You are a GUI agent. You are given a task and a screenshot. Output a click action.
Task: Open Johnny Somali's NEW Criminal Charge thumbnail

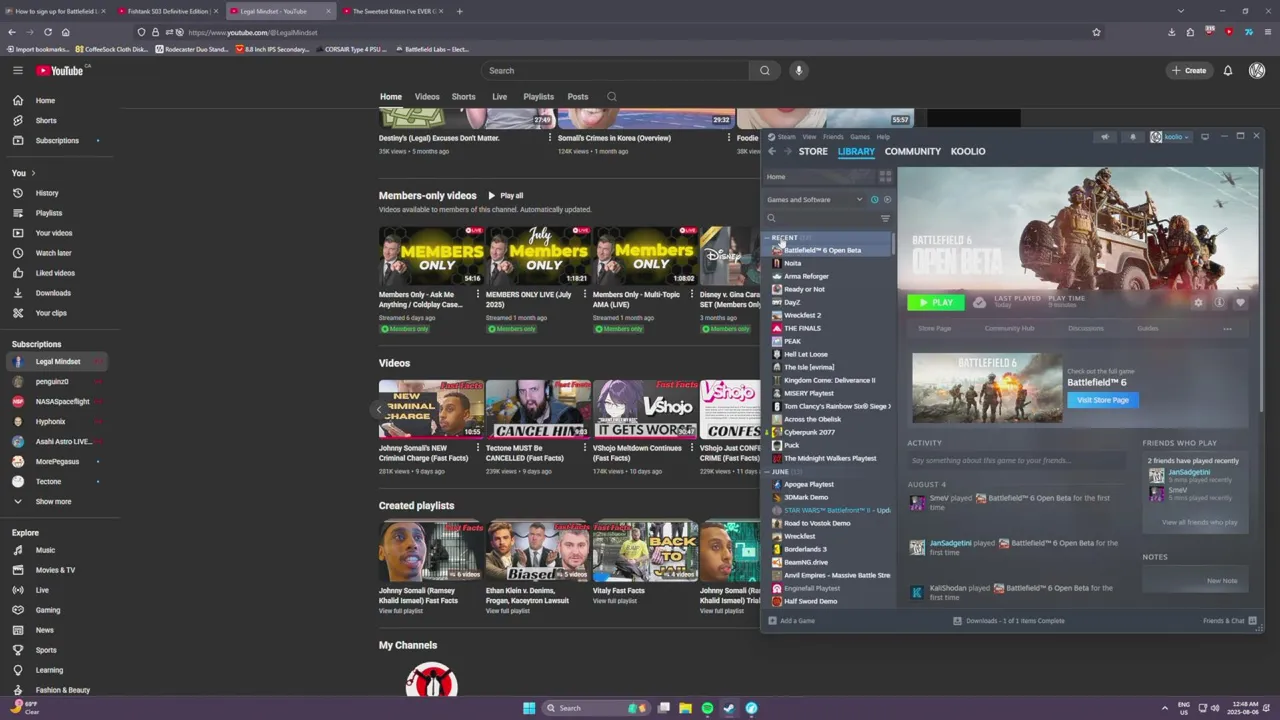click(431, 409)
